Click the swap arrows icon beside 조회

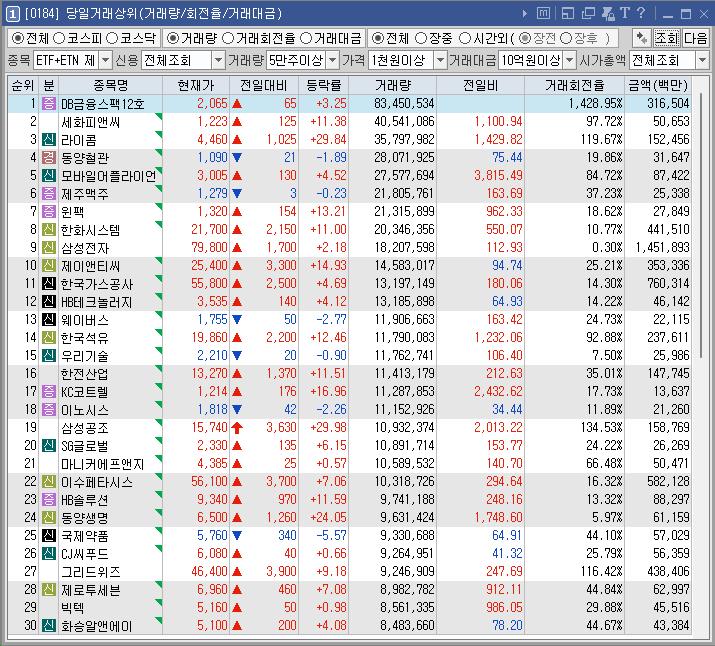pyautogui.click(x=642, y=38)
